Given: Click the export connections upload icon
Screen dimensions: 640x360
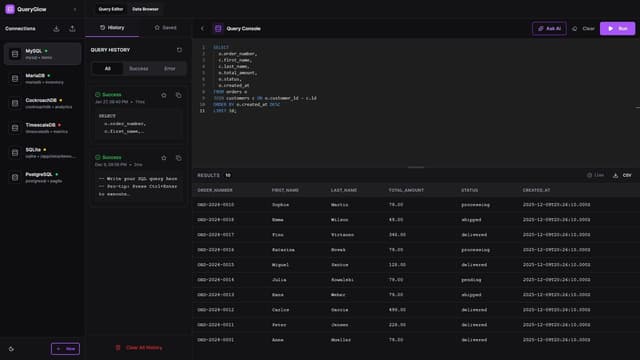Looking at the screenshot, I should (72, 29).
